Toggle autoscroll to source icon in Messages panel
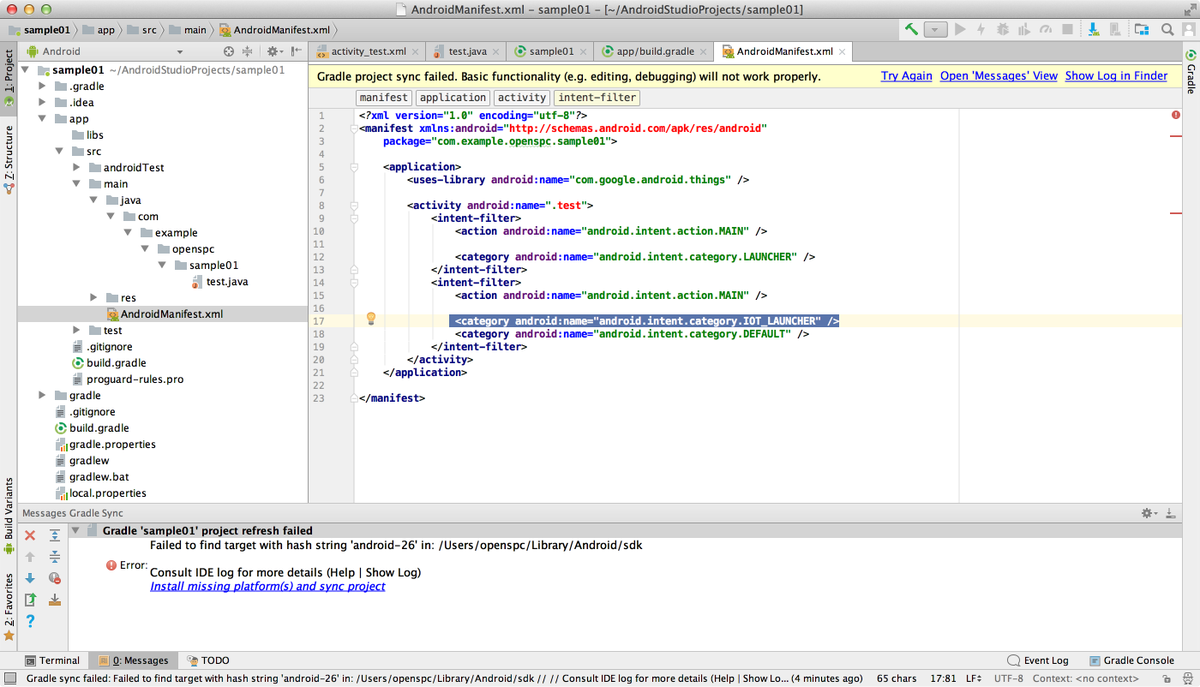The height and width of the screenshot is (687, 1200). [x=55, y=600]
